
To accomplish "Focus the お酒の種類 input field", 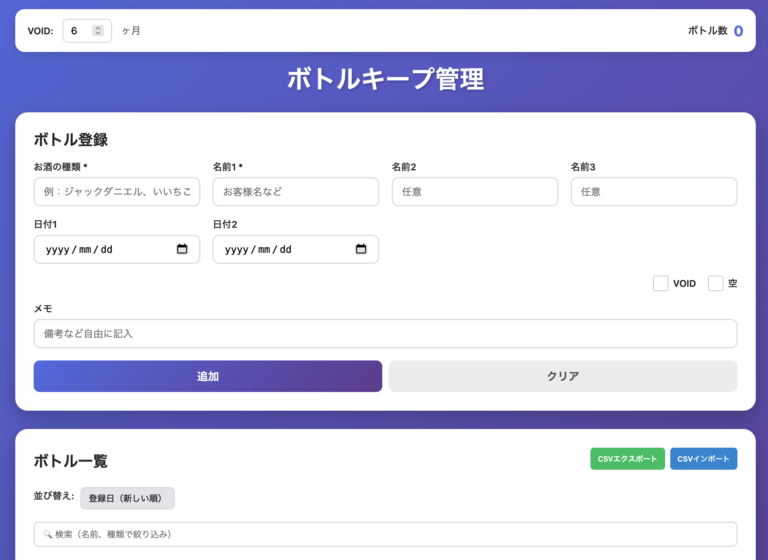I will pyautogui.click(x=117, y=192).
